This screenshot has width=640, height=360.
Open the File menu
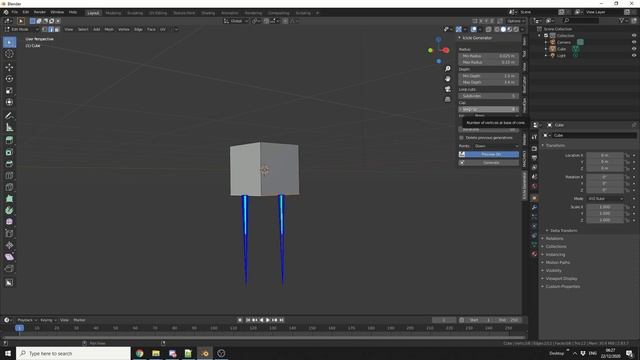click(x=15, y=12)
